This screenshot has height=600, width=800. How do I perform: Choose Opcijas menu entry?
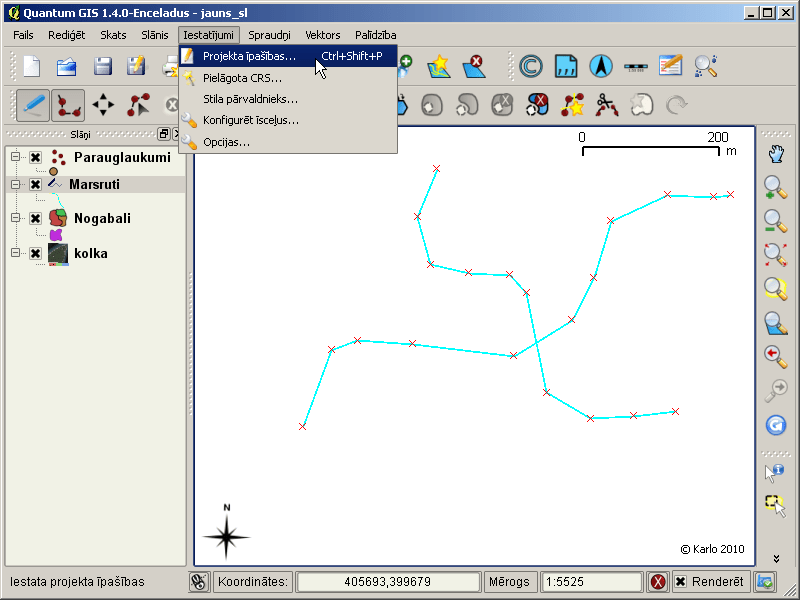coord(288,142)
